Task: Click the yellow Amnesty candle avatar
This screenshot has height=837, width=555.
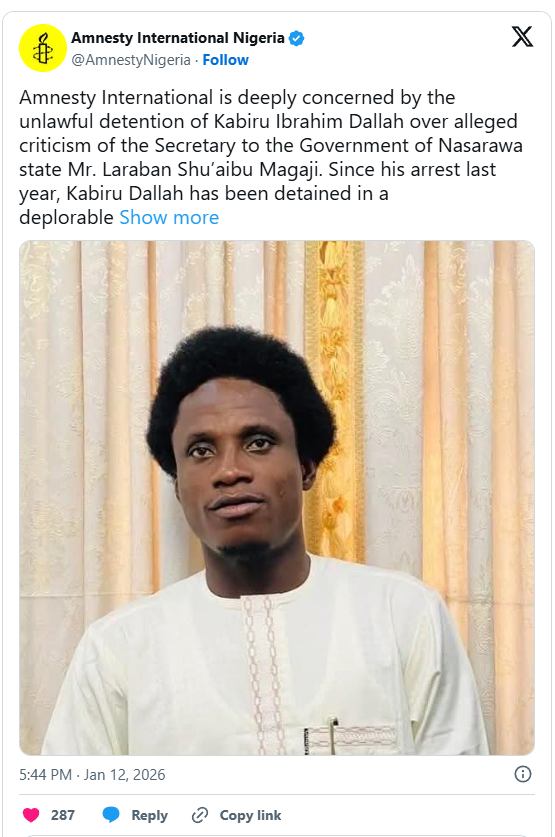Action: point(43,48)
